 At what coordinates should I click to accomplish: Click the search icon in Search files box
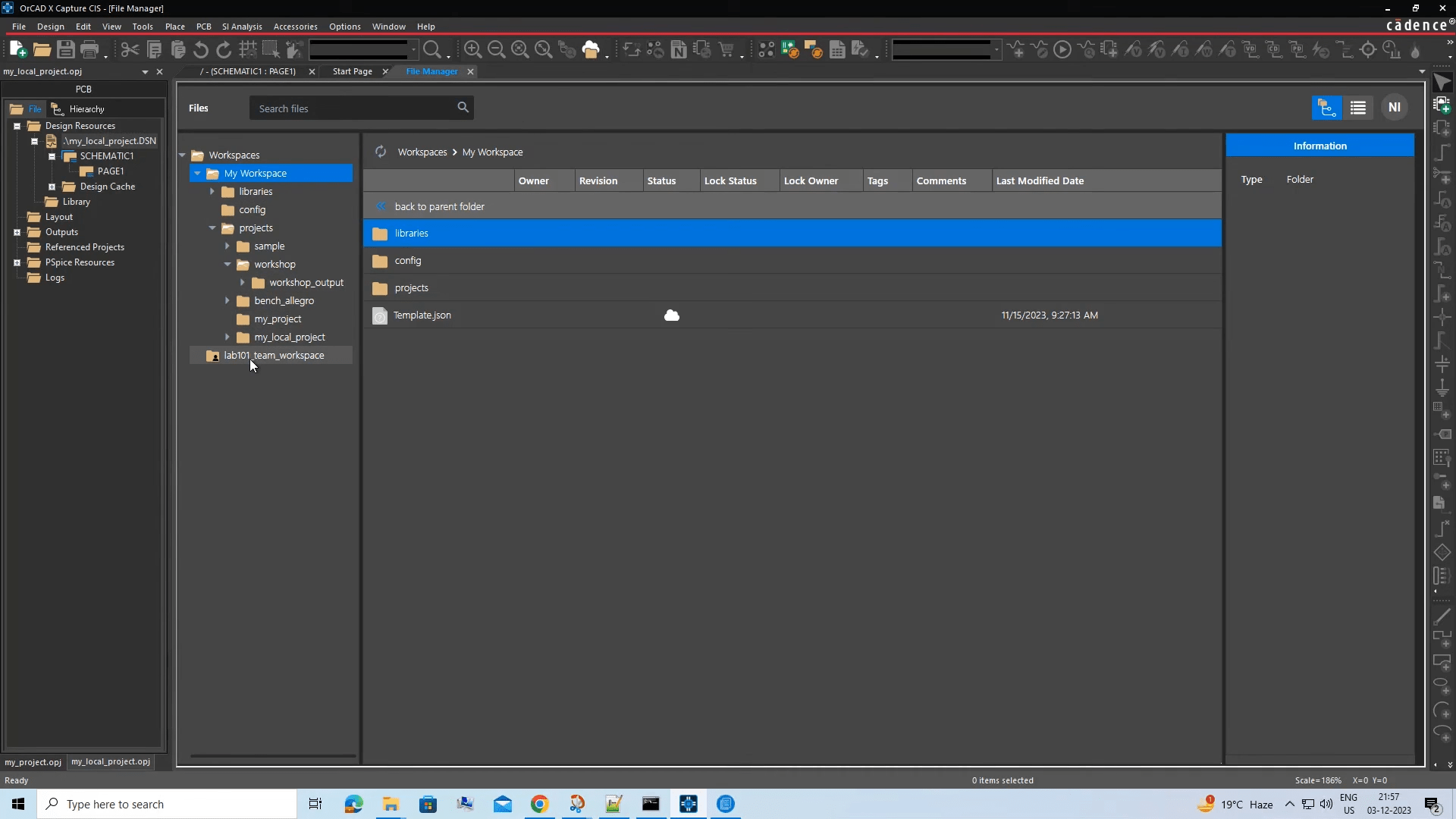(463, 108)
